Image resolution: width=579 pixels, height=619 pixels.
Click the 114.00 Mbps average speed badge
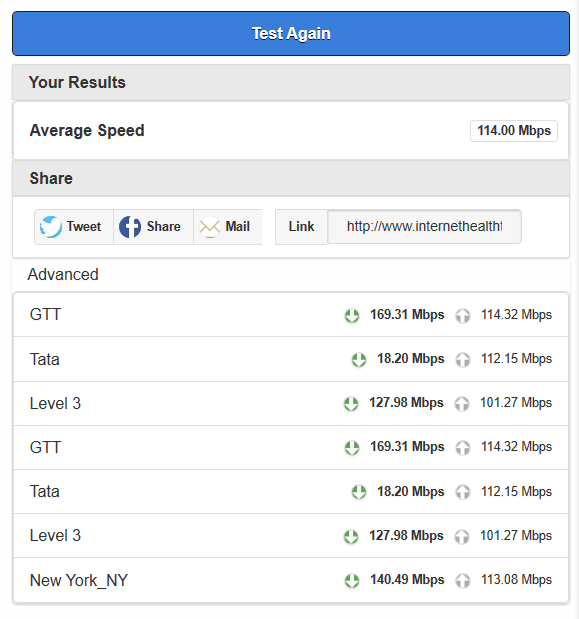(513, 131)
